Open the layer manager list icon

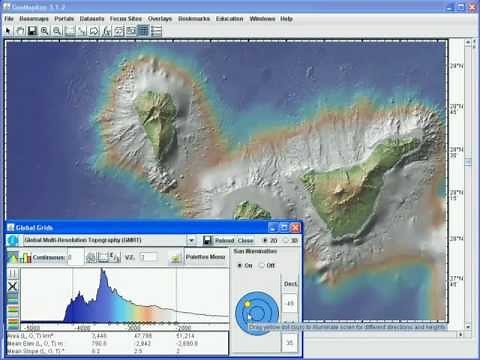tap(156, 31)
